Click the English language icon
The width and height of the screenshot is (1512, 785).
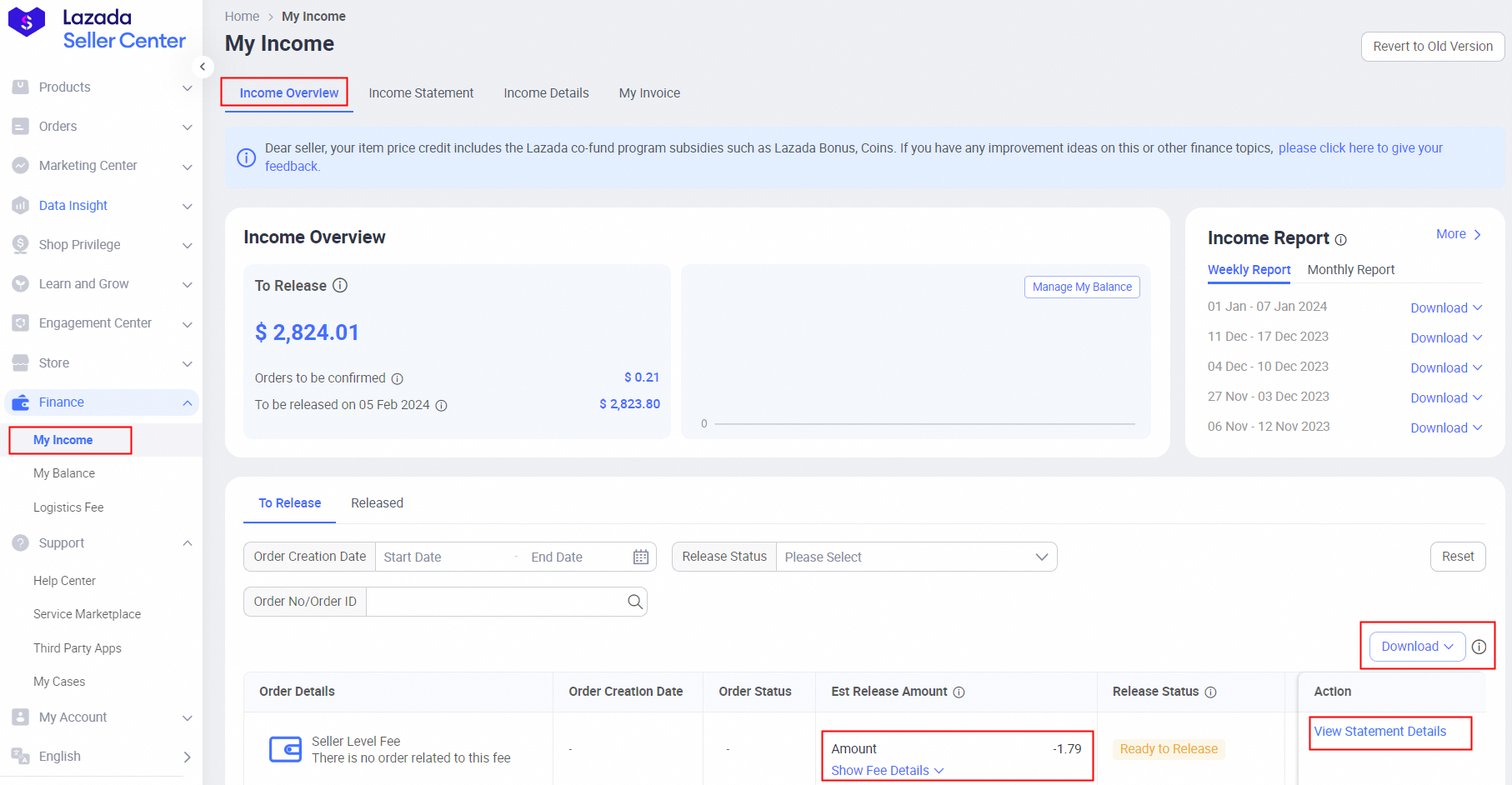point(21,756)
